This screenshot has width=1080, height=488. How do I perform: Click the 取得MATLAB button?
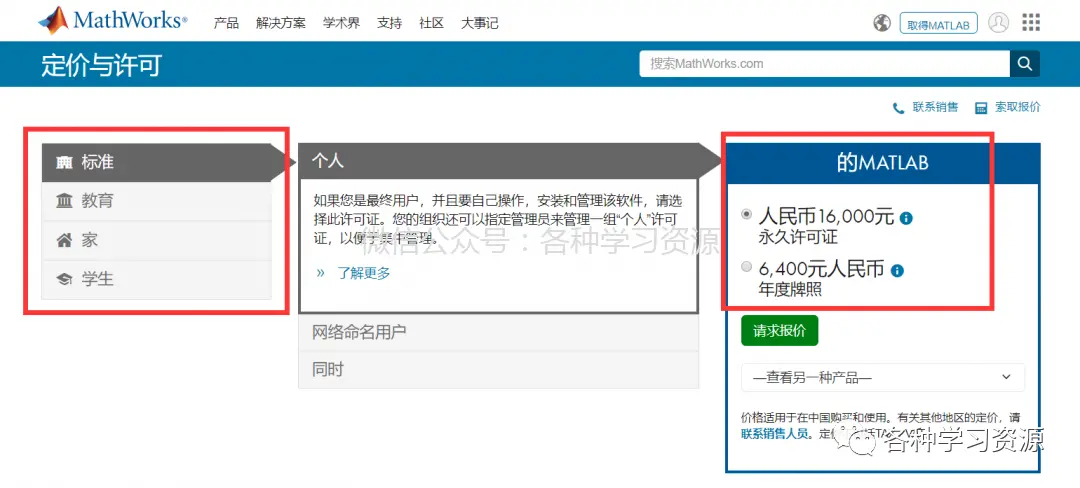coord(939,24)
